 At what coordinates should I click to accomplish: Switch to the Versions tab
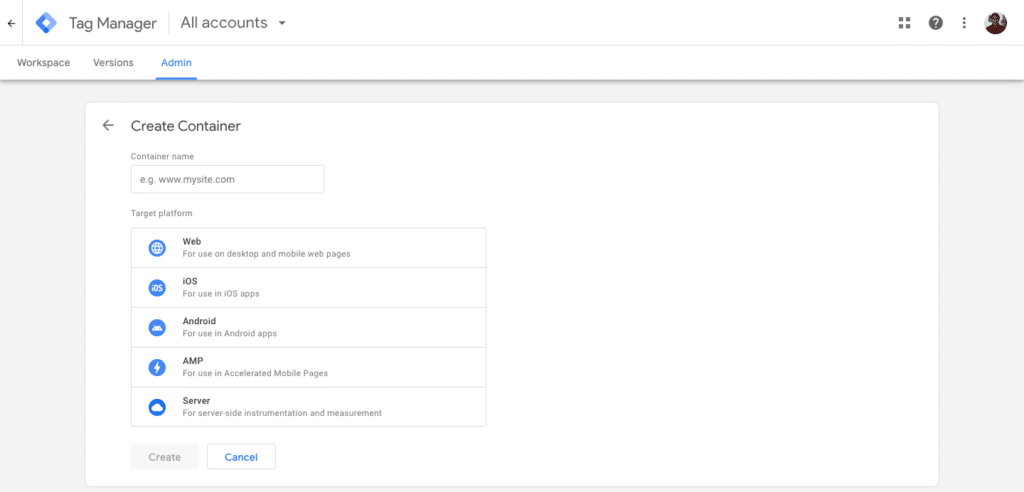click(113, 63)
